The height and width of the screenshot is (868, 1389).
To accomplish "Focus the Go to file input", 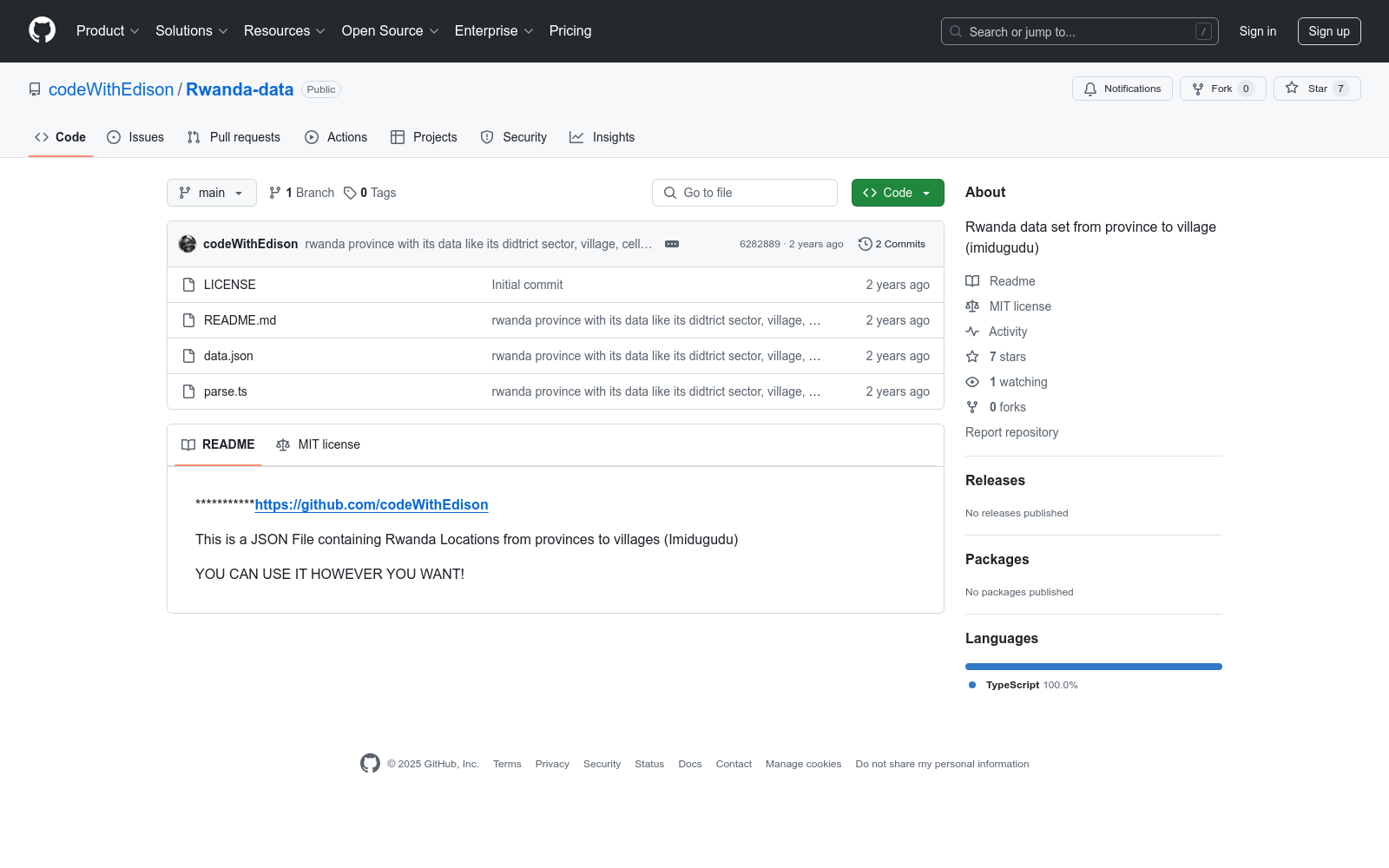I will click(745, 193).
